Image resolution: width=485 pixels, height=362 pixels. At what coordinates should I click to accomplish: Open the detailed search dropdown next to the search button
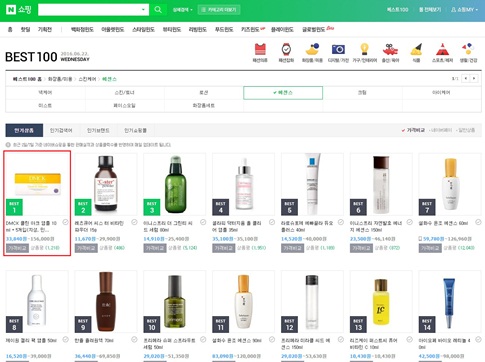[183, 10]
